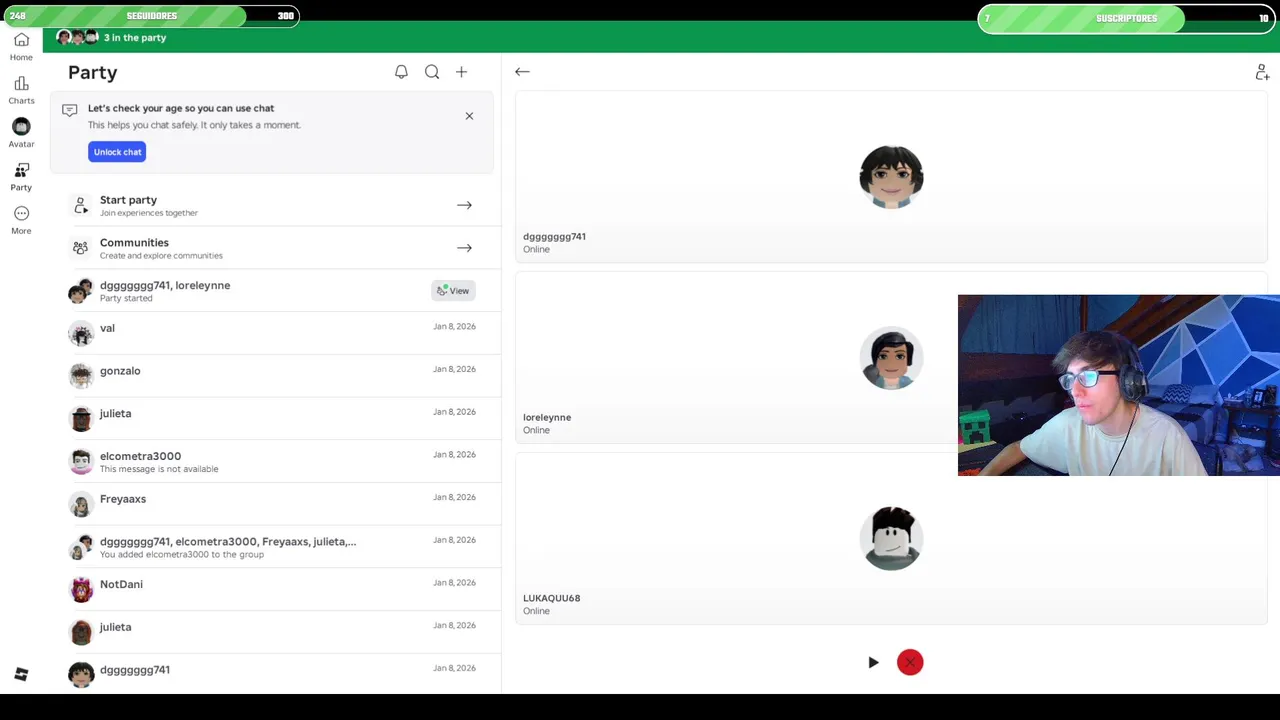Click LUKAQUU68's large avatar in party

(891, 539)
